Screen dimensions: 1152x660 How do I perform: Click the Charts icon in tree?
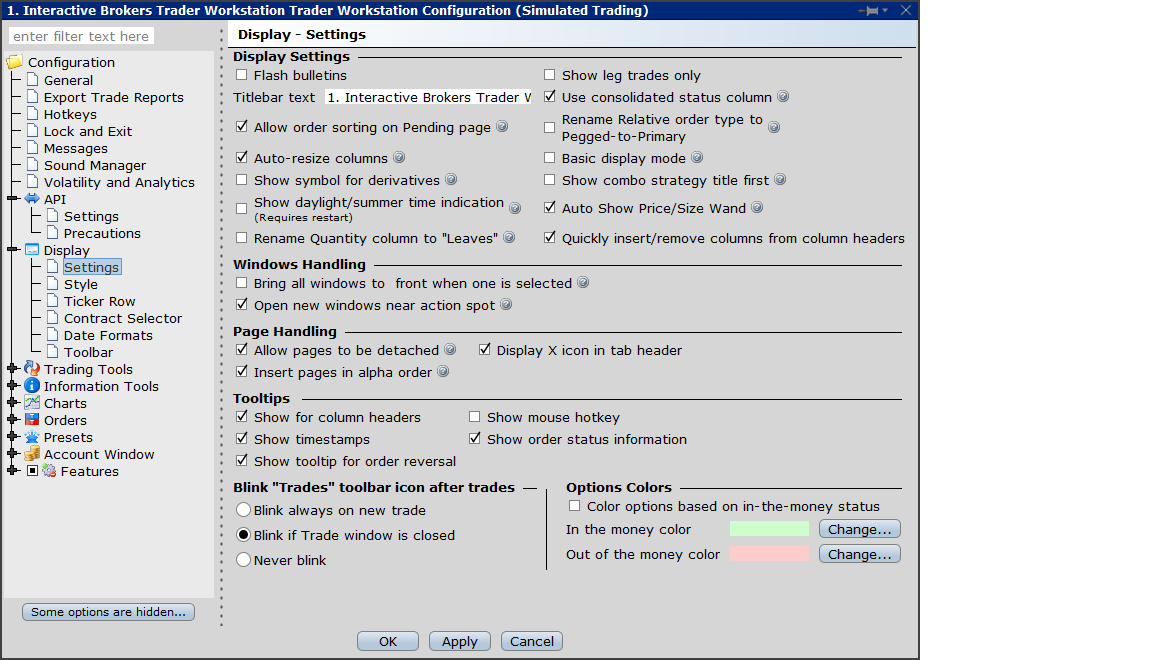pos(32,403)
